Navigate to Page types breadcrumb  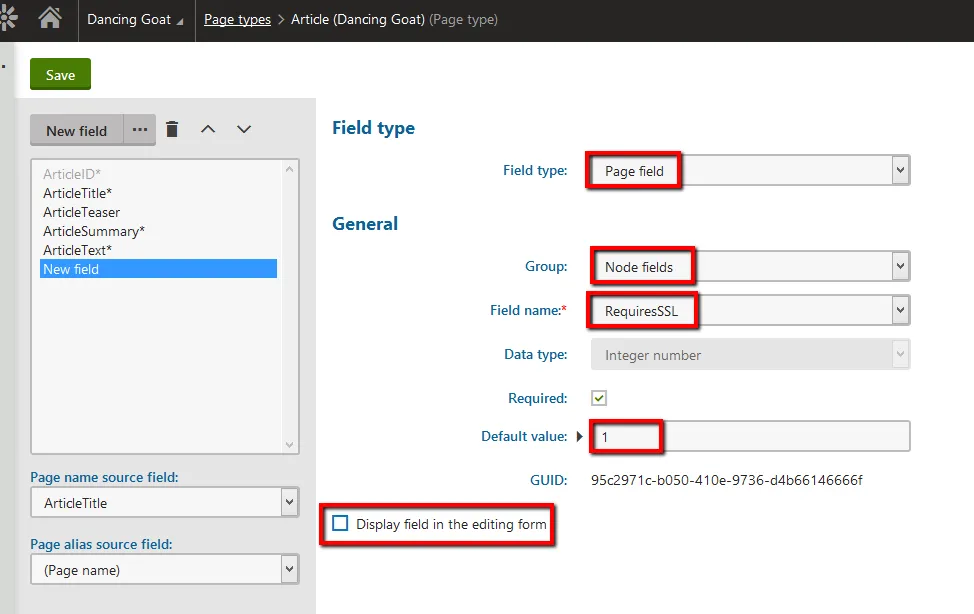tap(237, 20)
